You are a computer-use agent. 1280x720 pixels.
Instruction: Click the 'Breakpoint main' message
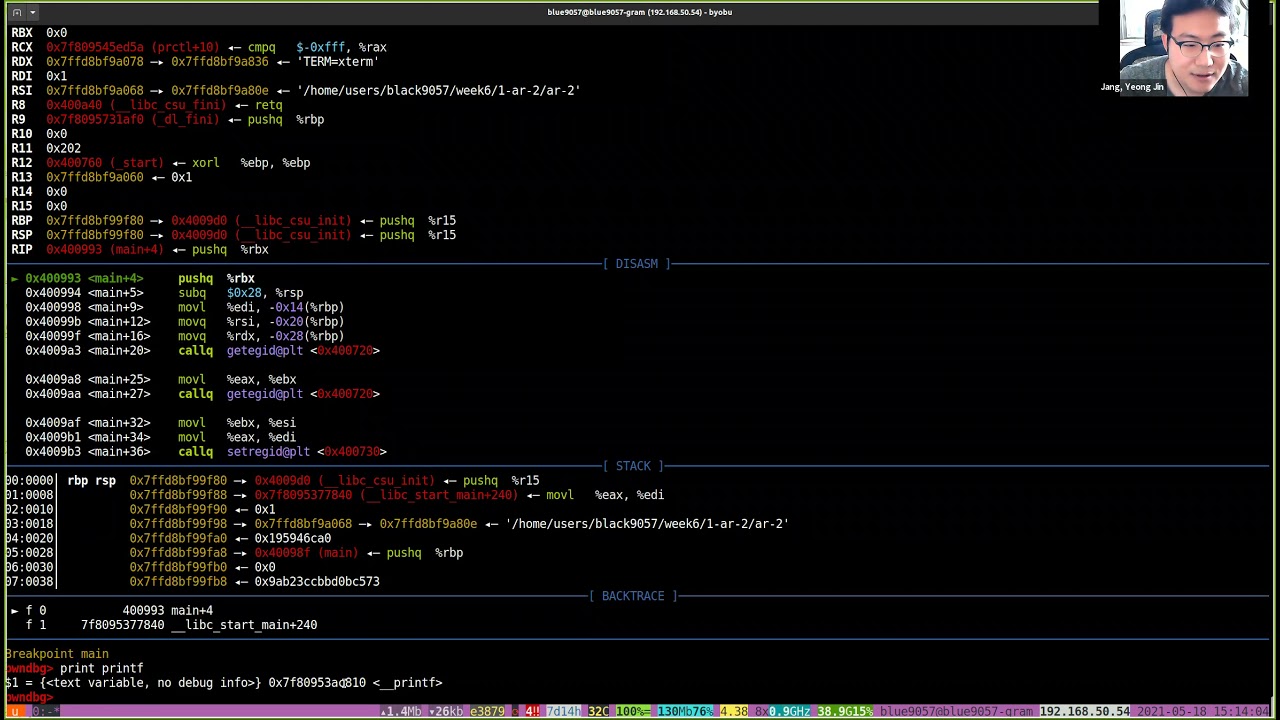pyautogui.click(x=57, y=654)
